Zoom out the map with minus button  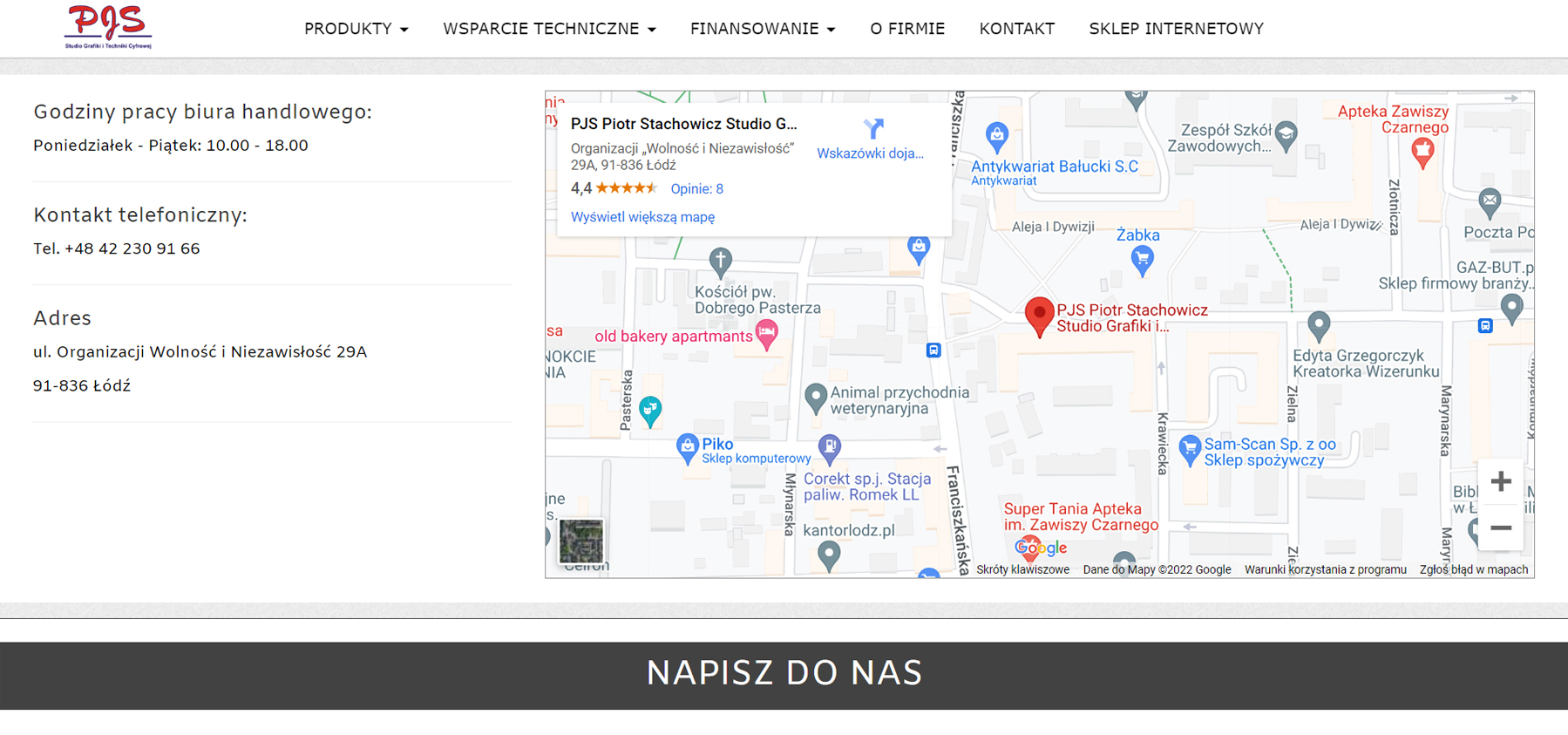[1501, 527]
